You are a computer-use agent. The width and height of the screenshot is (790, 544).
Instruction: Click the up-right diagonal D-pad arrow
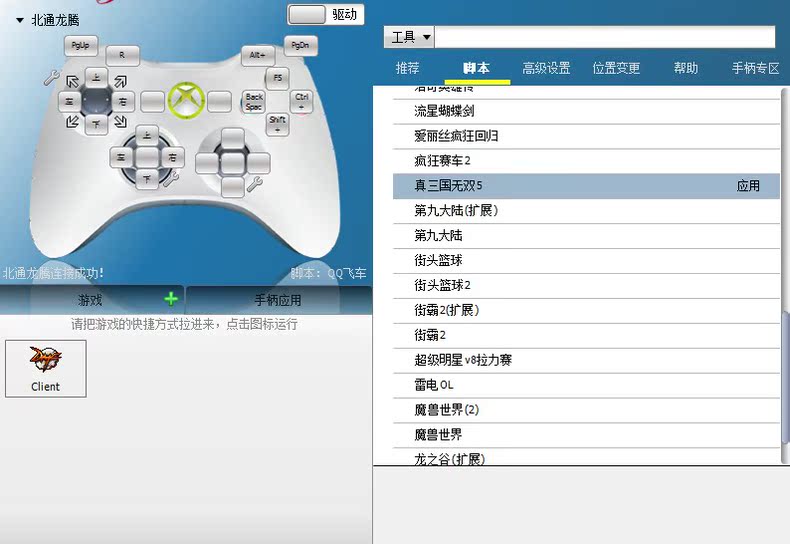(x=120, y=81)
